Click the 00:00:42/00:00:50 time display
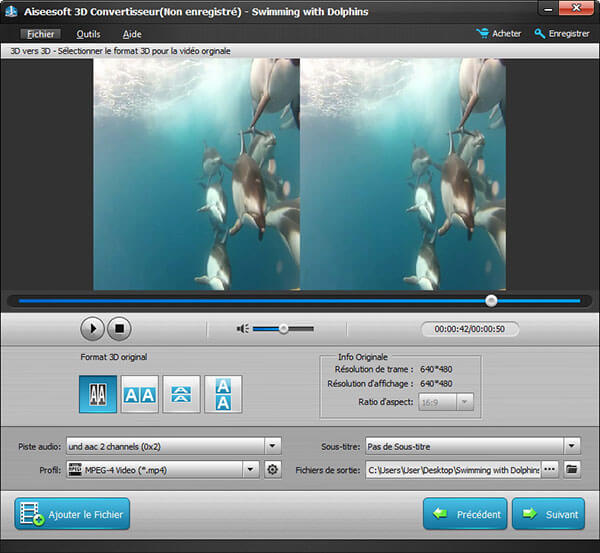Screen dimensions: 600x553 pyautogui.click(x=470, y=329)
